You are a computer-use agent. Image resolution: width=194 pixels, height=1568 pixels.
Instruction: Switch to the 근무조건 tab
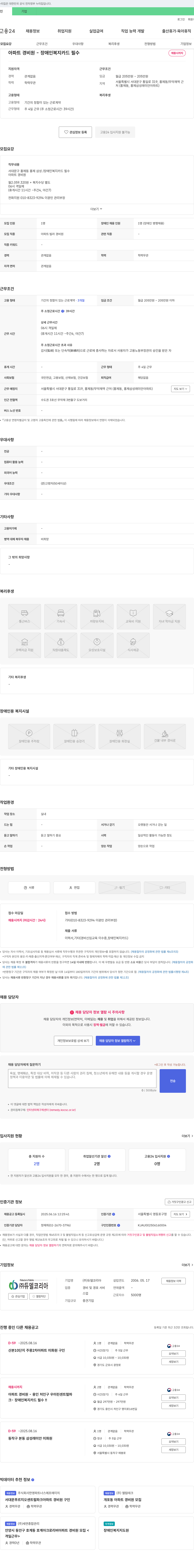pos(42,44)
